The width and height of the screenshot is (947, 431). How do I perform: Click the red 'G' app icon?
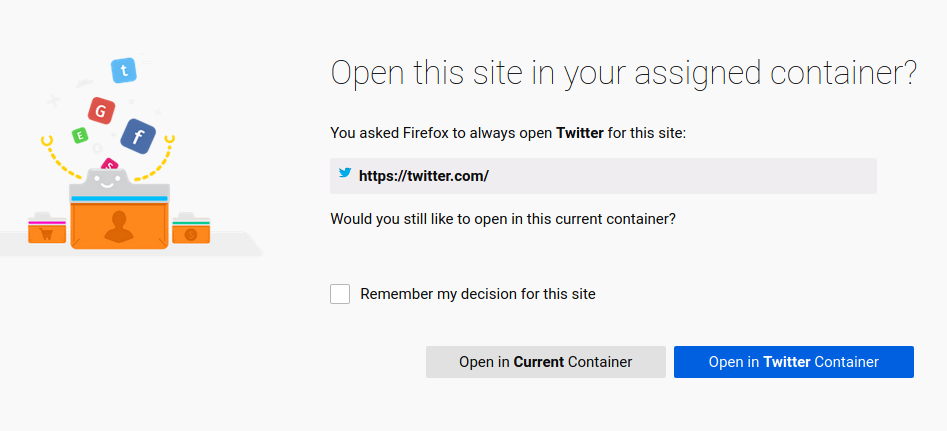point(101,109)
